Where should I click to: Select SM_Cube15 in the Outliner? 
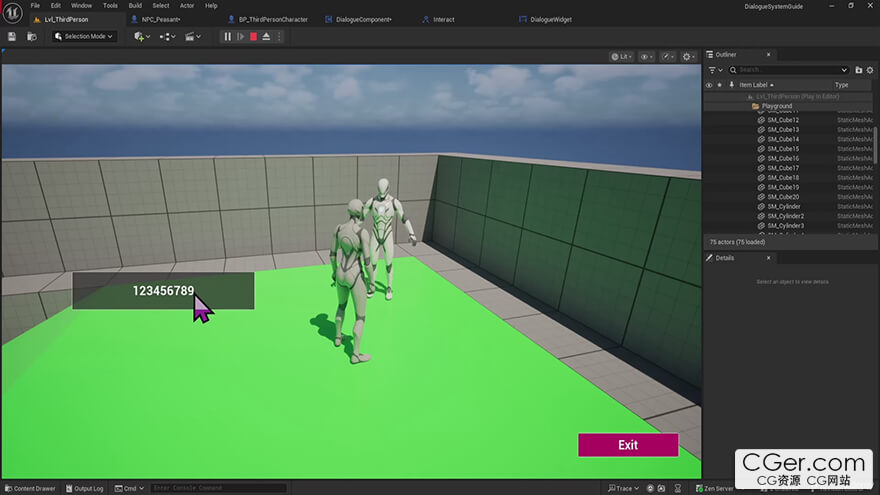[x=783, y=149]
